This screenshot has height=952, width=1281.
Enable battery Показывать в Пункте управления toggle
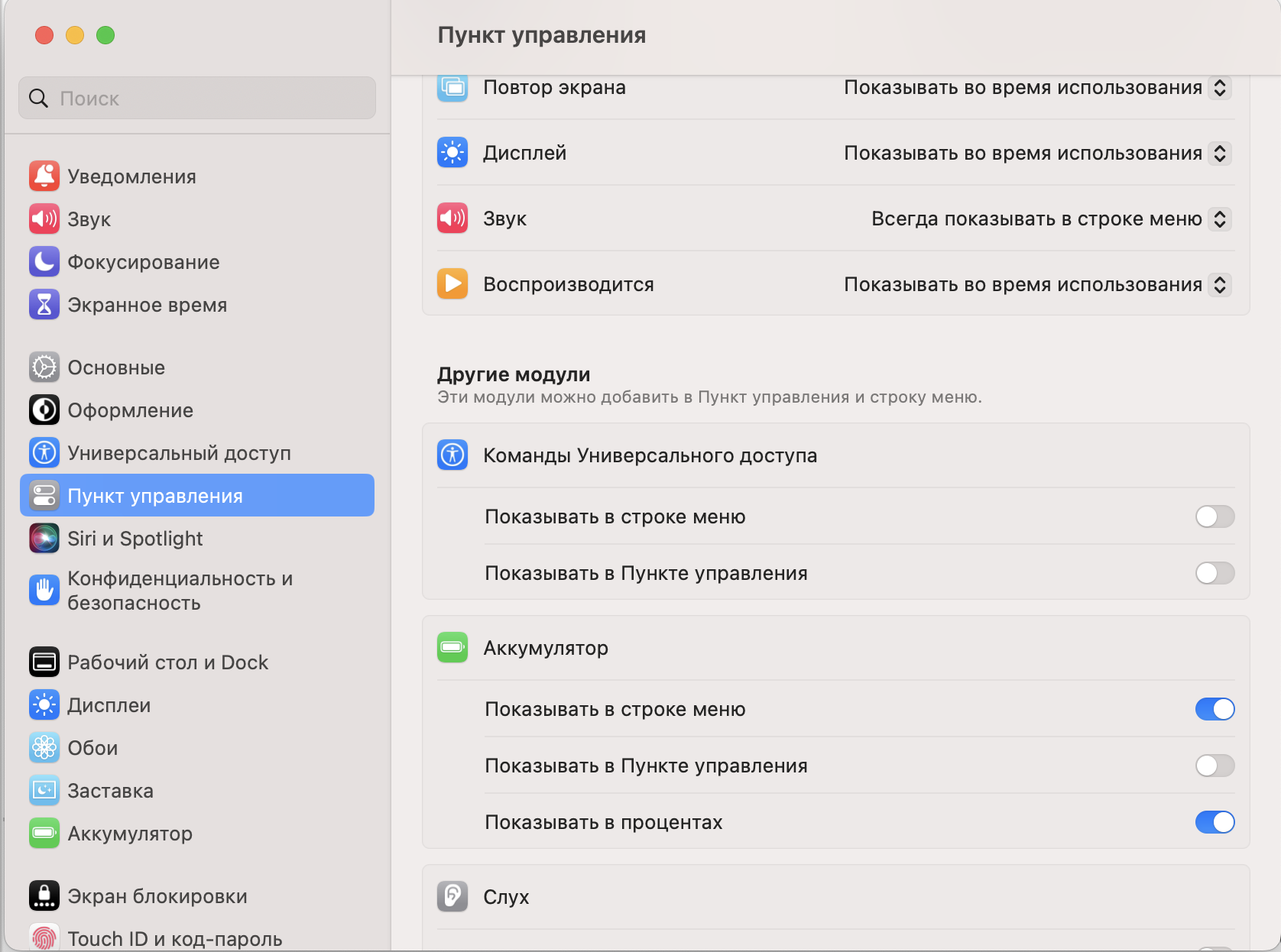click(x=1215, y=766)
